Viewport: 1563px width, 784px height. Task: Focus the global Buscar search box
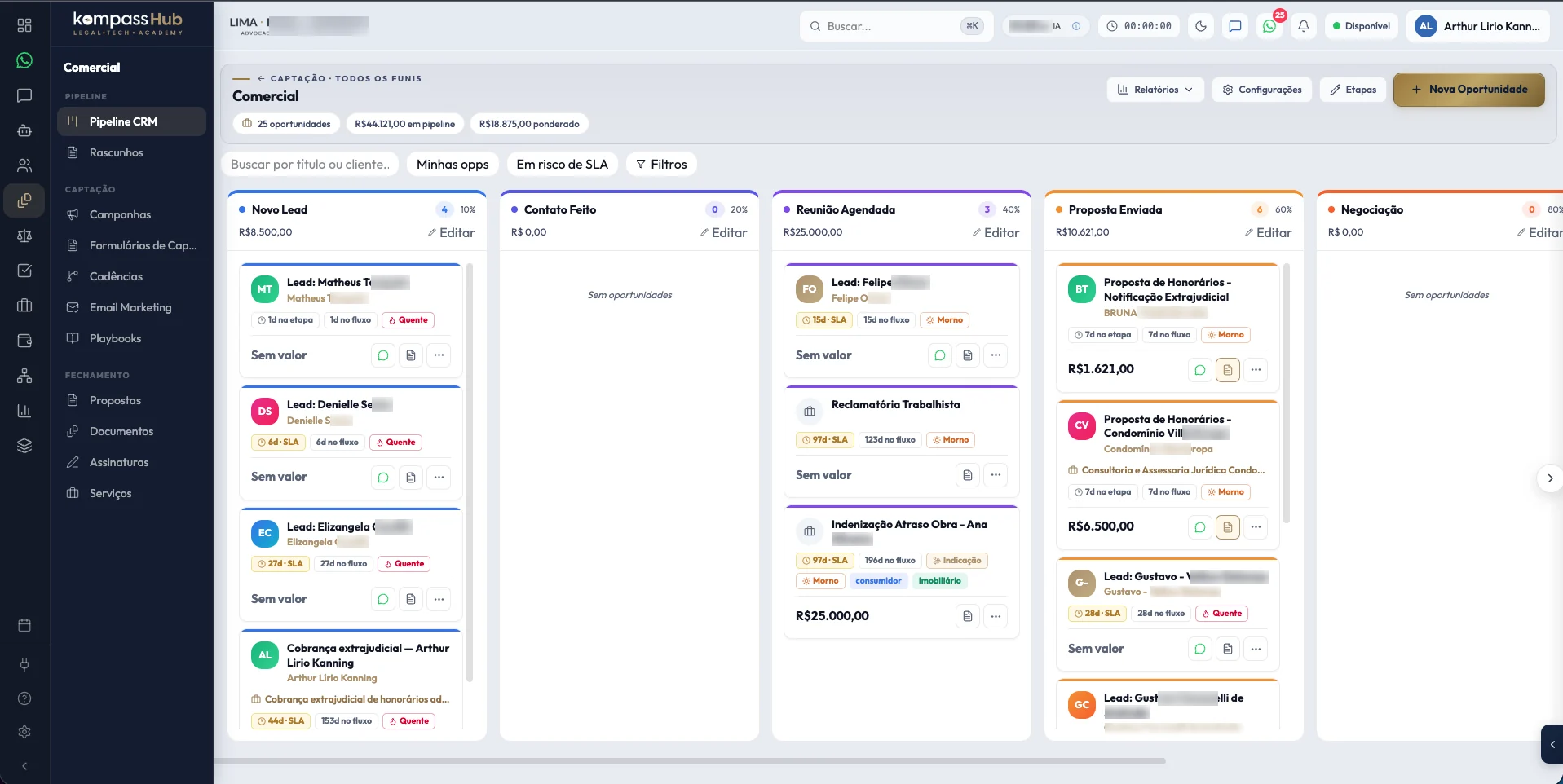[x=896, y=26]
